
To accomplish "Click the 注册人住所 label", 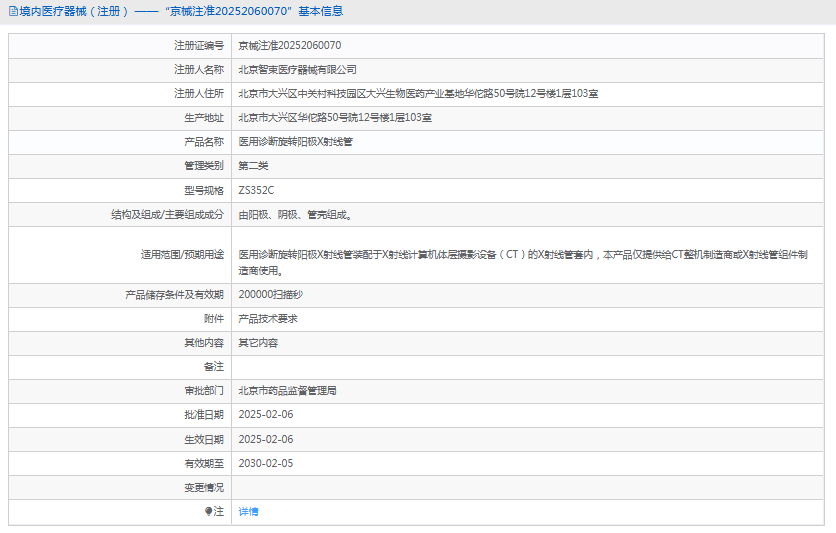I will 199,94.
